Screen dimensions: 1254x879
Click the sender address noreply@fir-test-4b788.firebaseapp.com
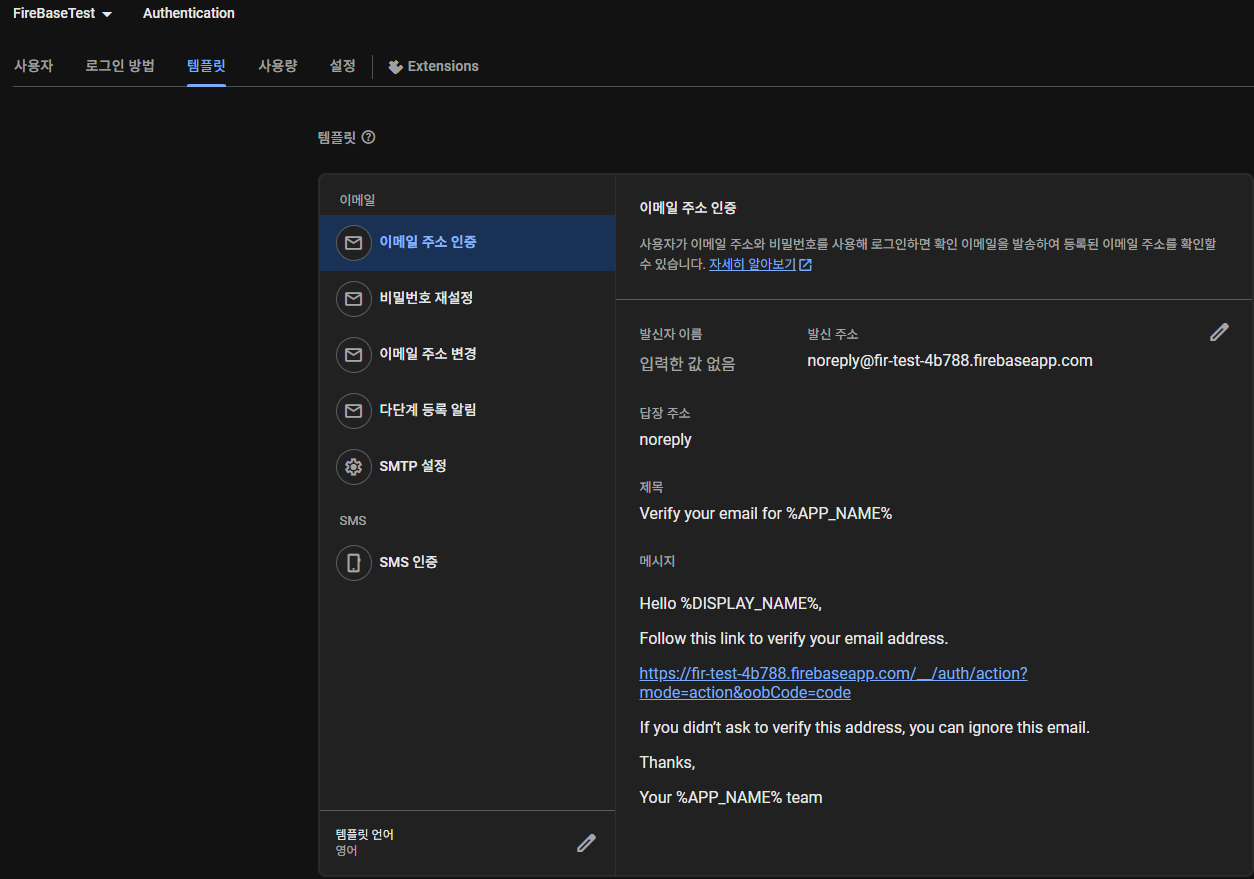click(x=950, y=361)
